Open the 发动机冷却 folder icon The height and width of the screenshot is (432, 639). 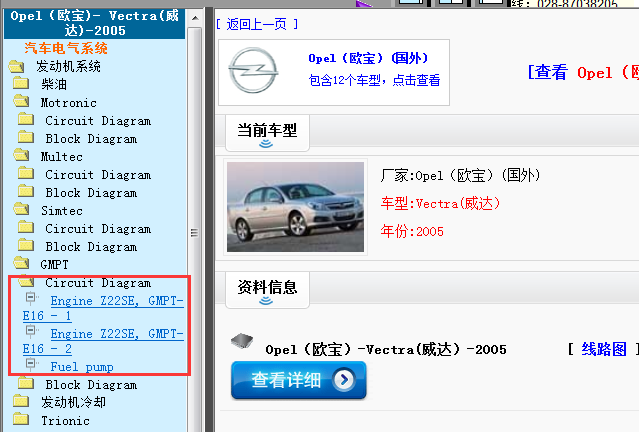coord(21,401)
